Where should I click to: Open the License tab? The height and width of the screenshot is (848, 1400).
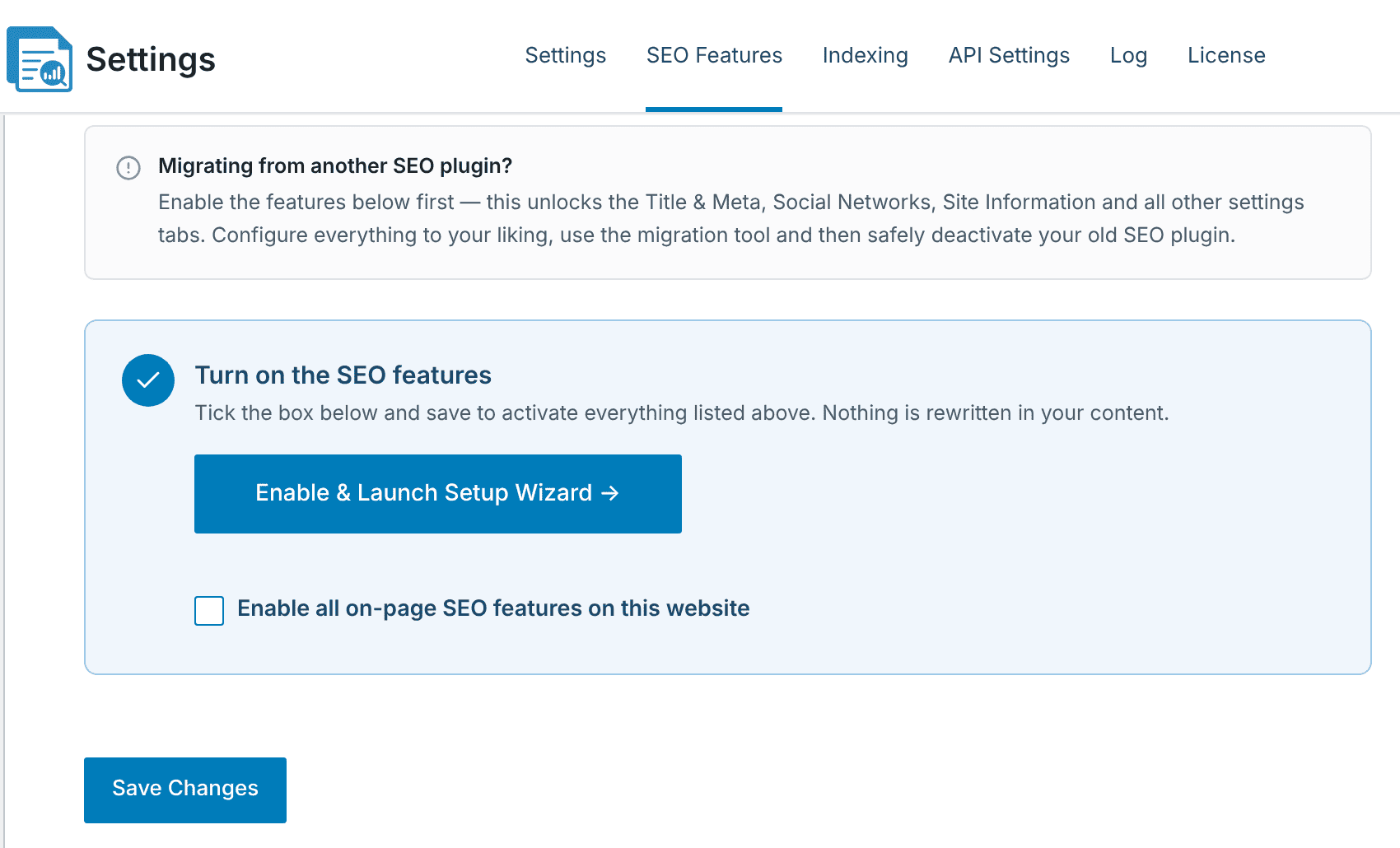[1226, 55]
